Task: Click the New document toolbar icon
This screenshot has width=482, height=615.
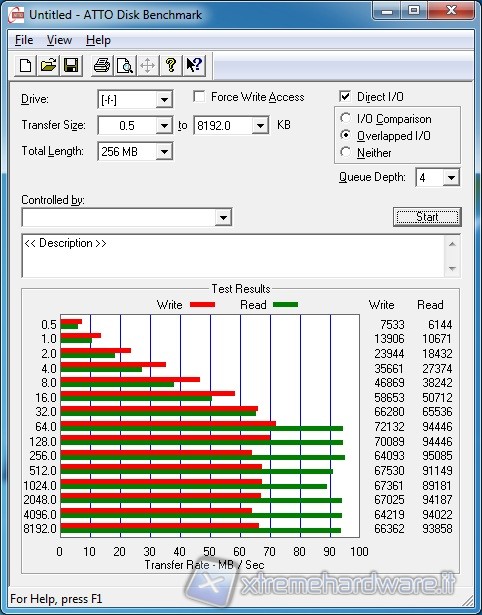Action: pos(25,65)
